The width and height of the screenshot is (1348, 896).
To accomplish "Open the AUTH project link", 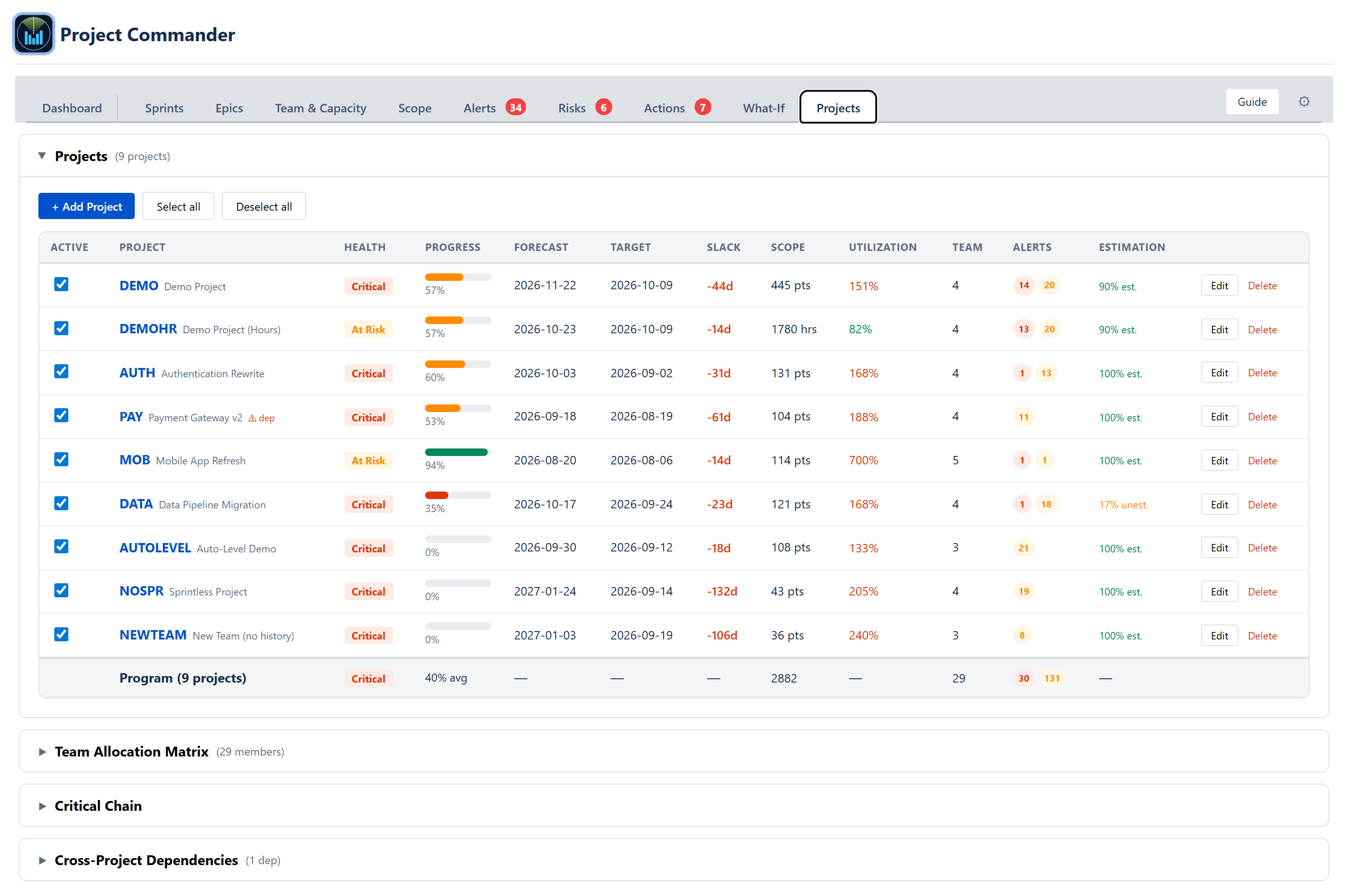I will 137,373.
